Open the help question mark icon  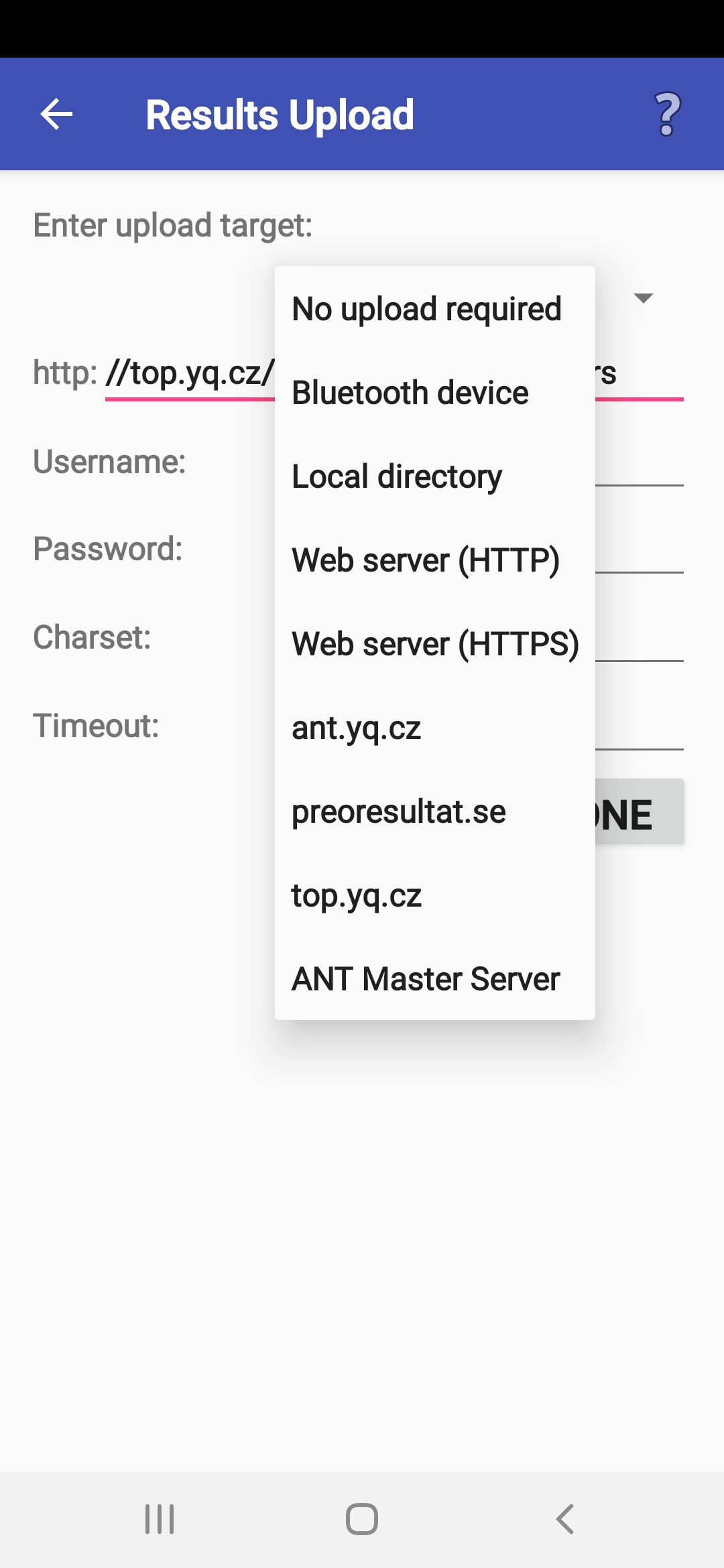(667, 114)
